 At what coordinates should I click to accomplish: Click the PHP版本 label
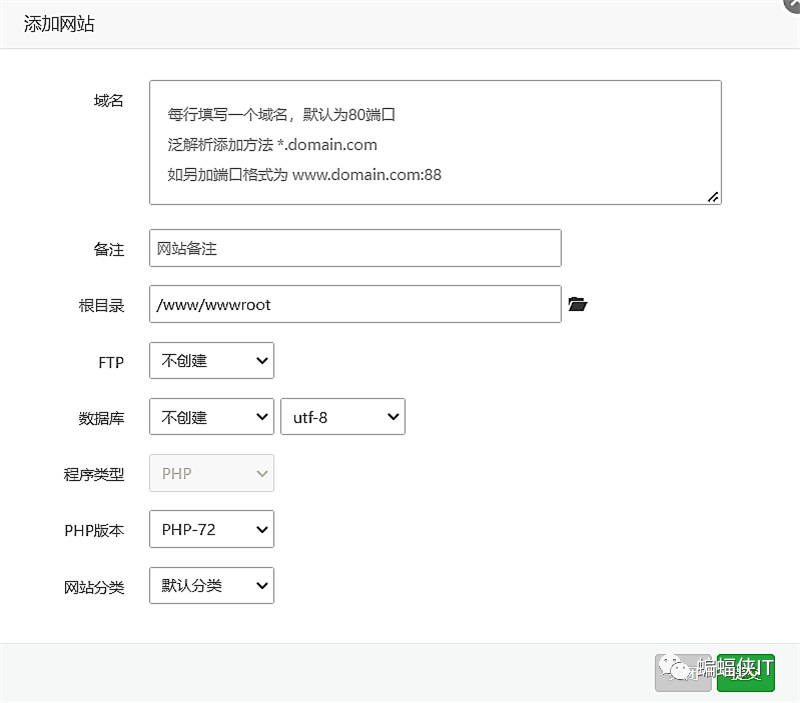(94, 529)
